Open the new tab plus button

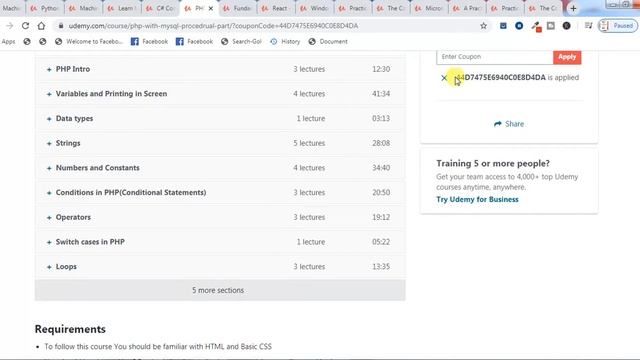click(573, 8)
